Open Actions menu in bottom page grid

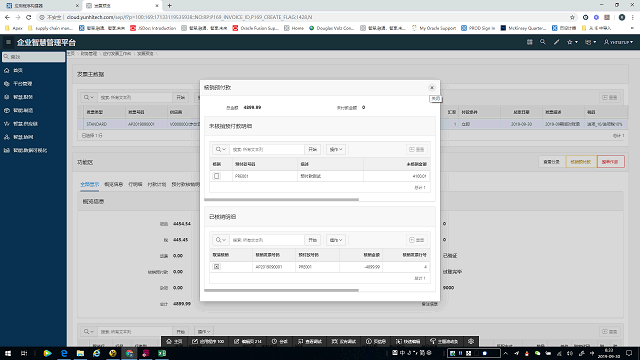(204, 331)
